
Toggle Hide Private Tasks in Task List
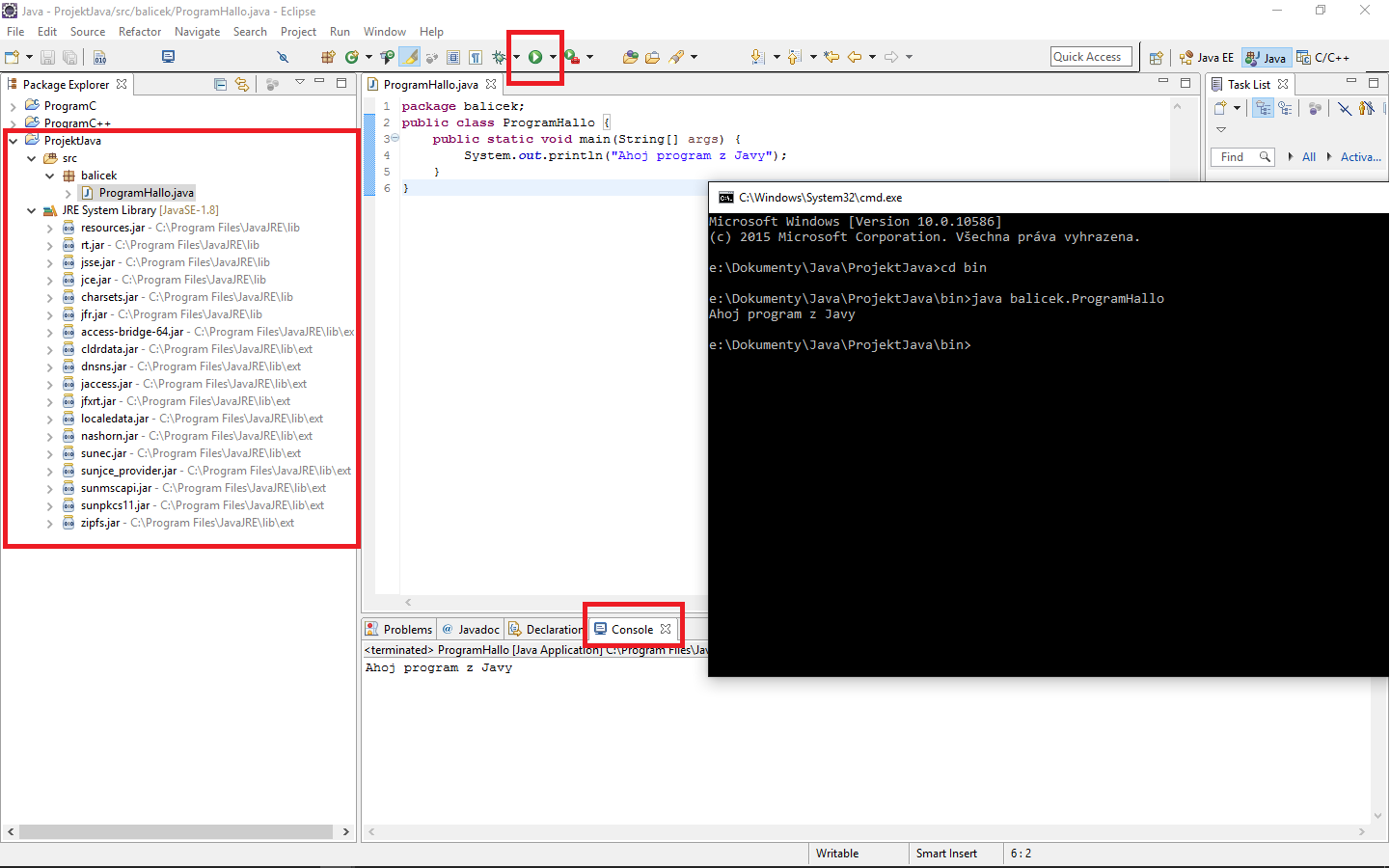1367,108
